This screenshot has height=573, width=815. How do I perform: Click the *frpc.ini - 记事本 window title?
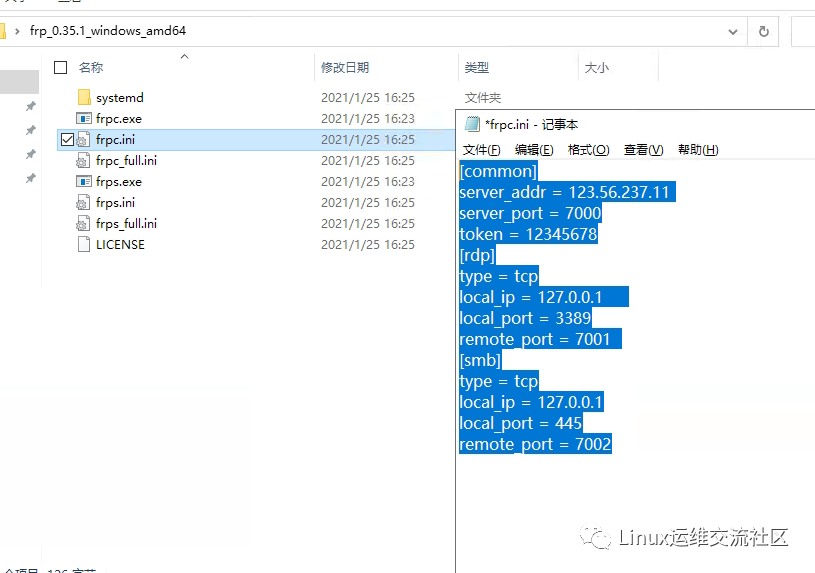point(531,125)
